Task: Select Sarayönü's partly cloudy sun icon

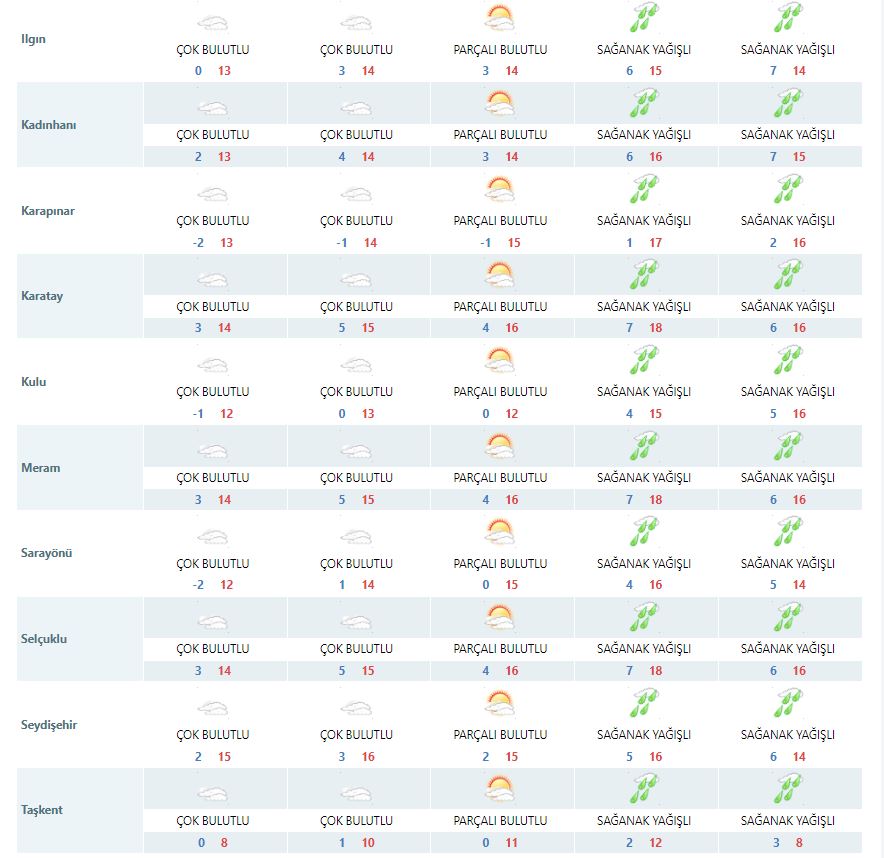Action: (x=500, y=532)
